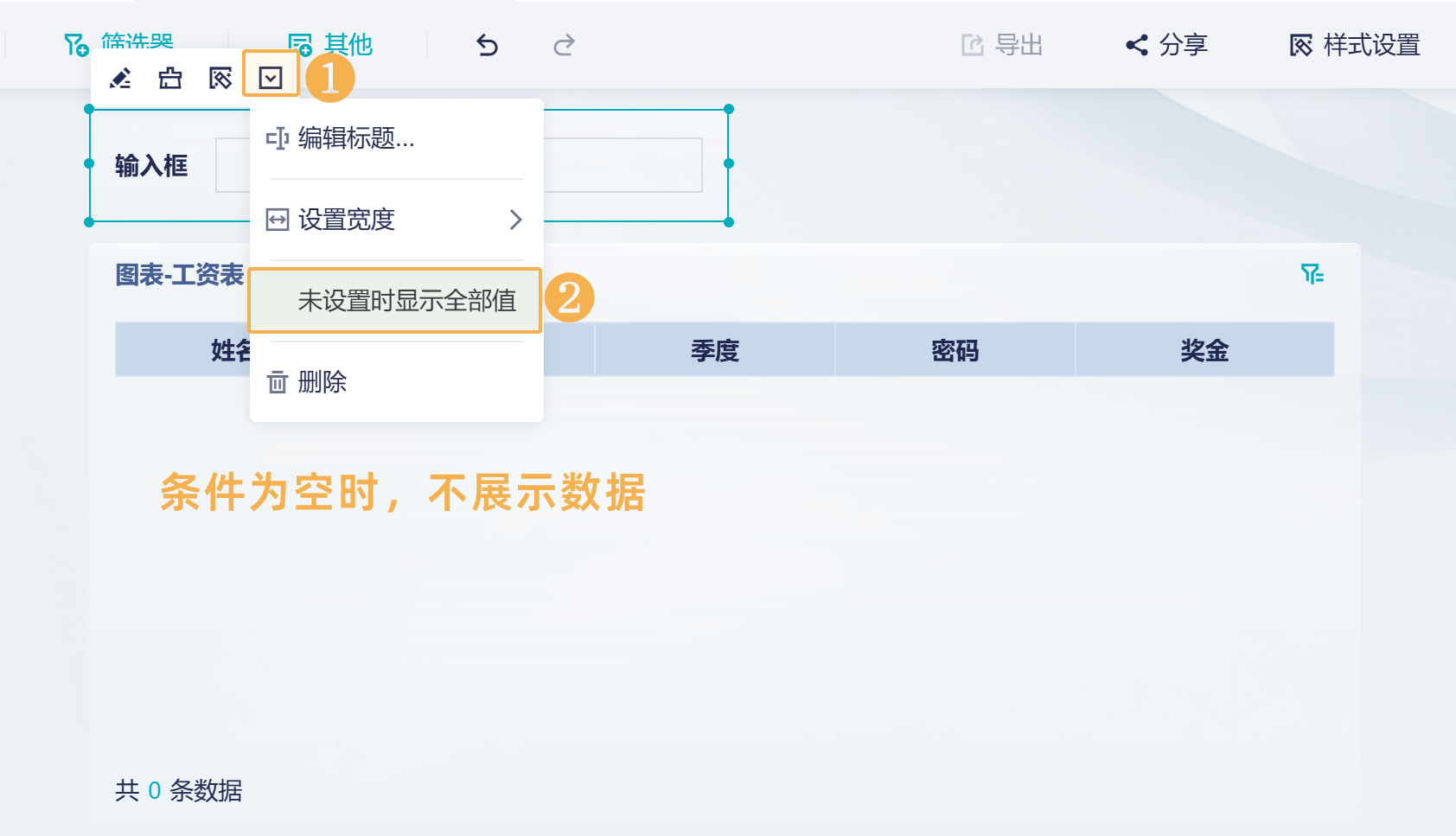Click the container layout icon in widget toolbar
The width and height of the screenshot is (1456, 836).
coord(170,79)
